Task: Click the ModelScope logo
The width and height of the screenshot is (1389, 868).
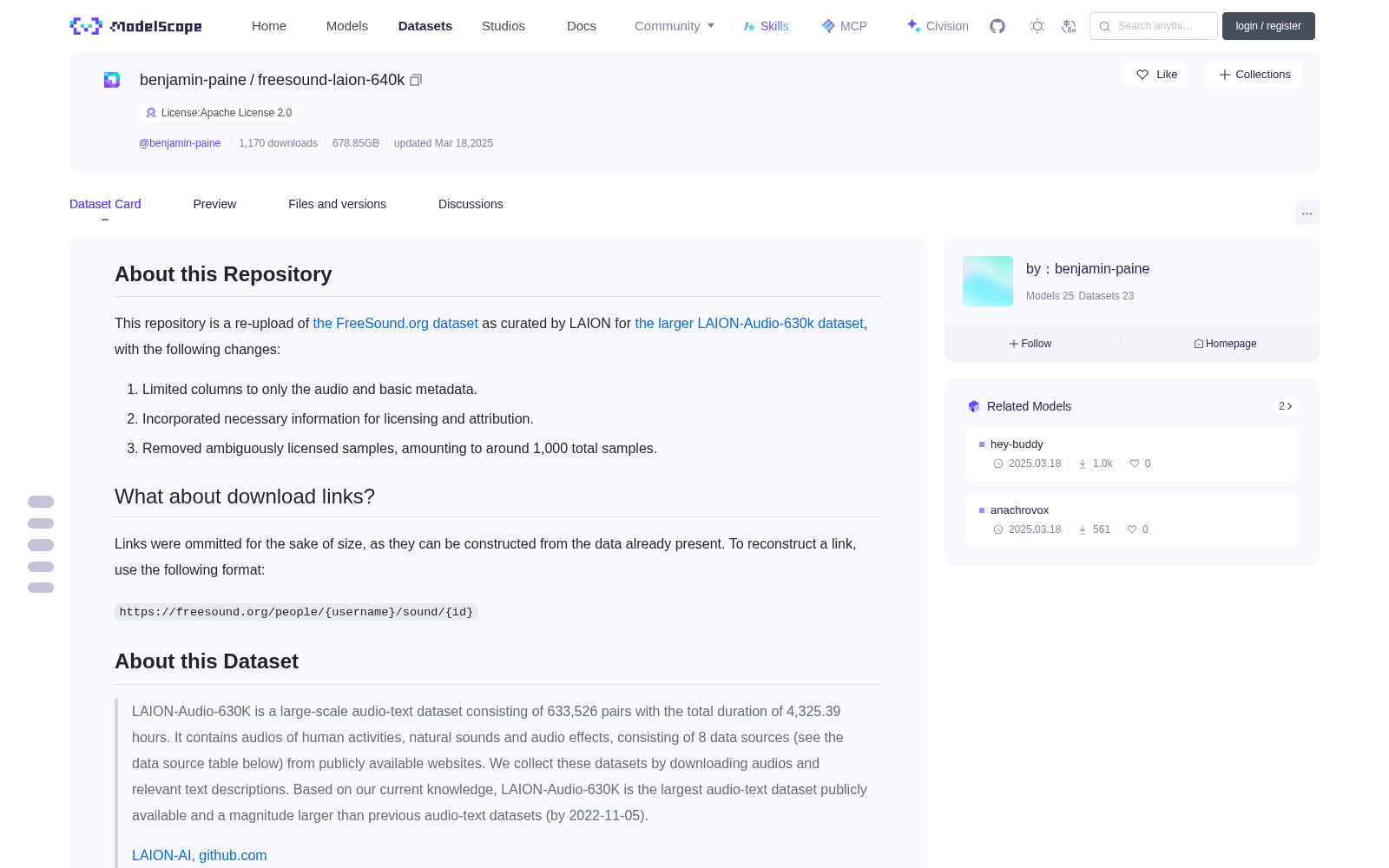Action: tap(135, 26)
